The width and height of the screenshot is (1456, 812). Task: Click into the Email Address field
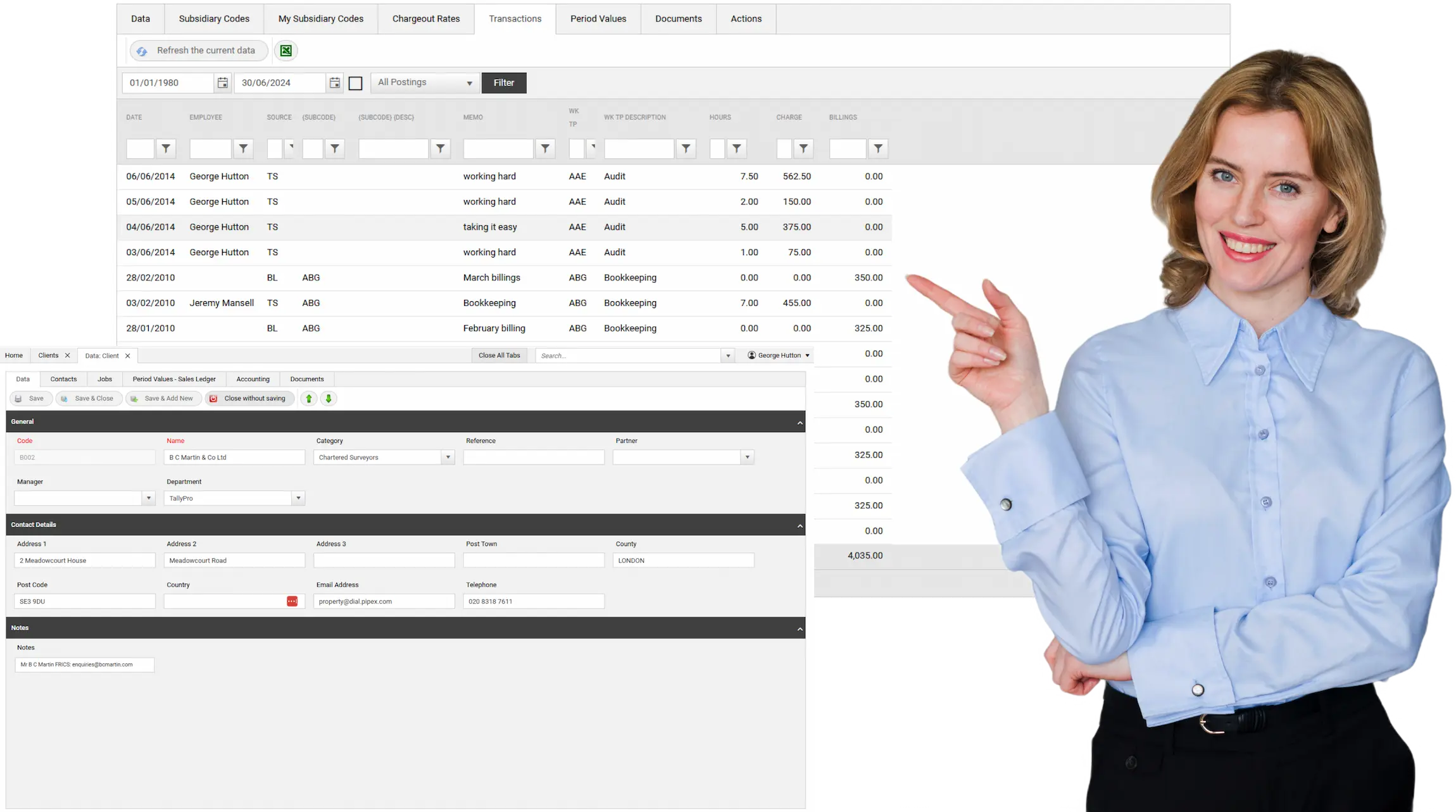[x=384, y=601]
